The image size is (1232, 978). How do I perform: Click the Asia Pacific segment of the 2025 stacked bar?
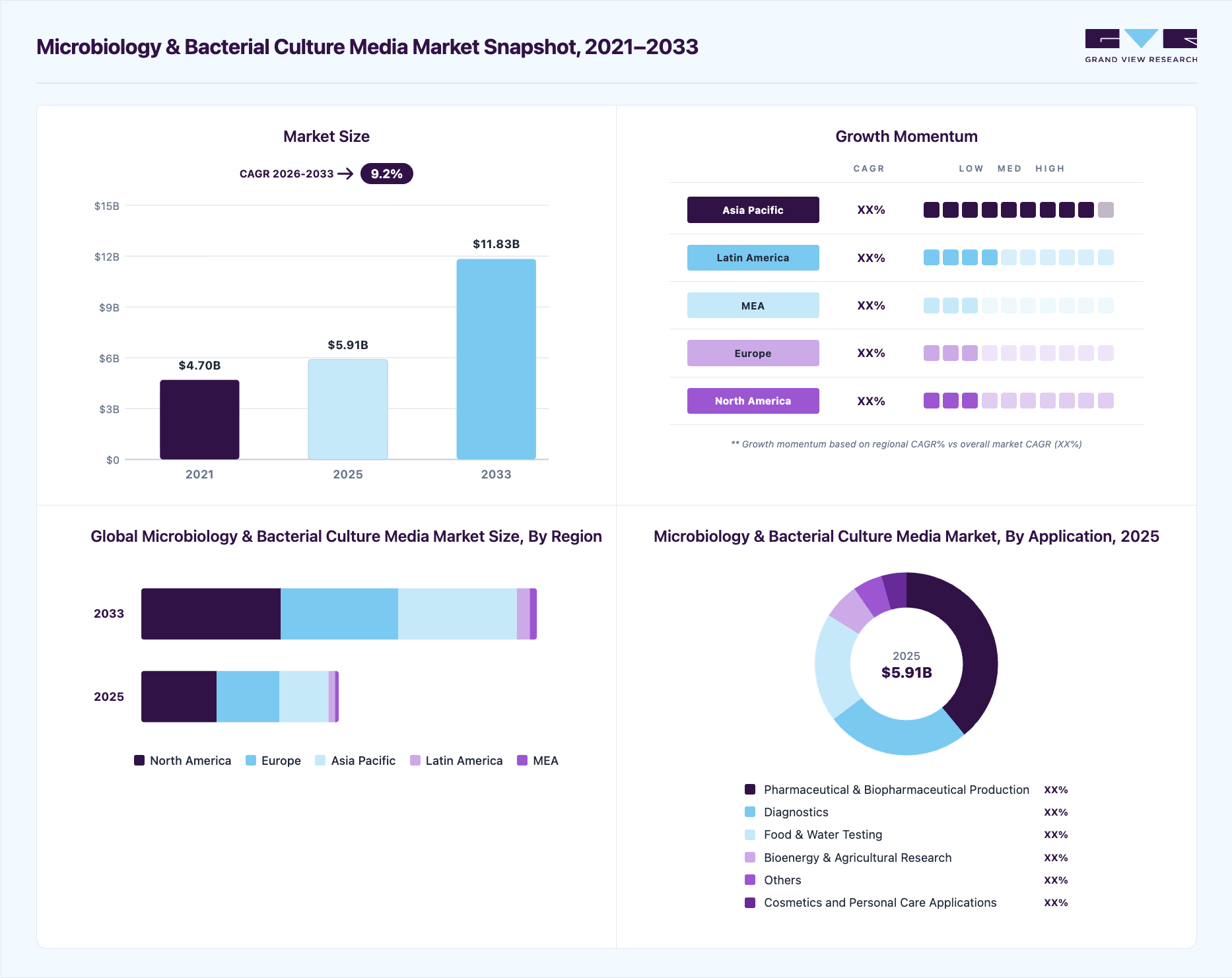point(304,696)
